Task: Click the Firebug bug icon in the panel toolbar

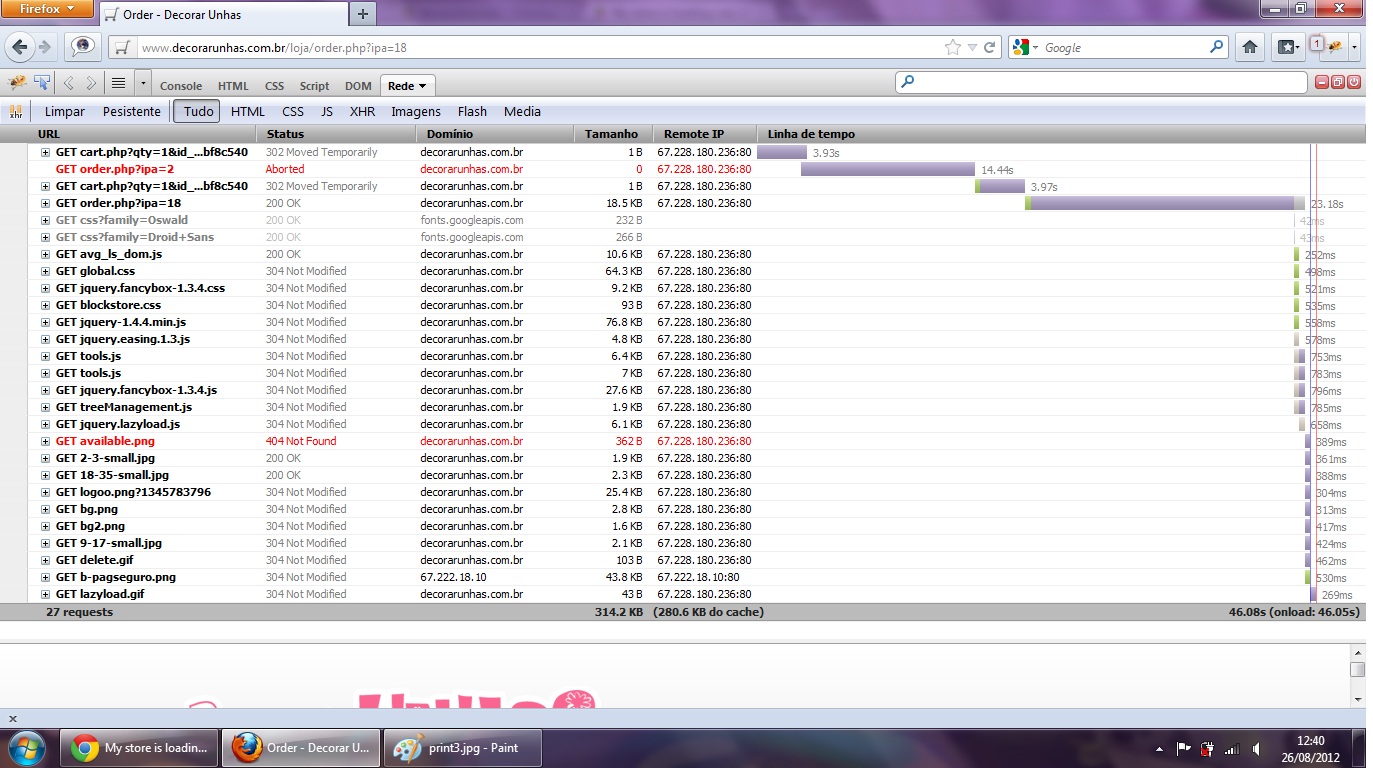Action: (16, 84)
